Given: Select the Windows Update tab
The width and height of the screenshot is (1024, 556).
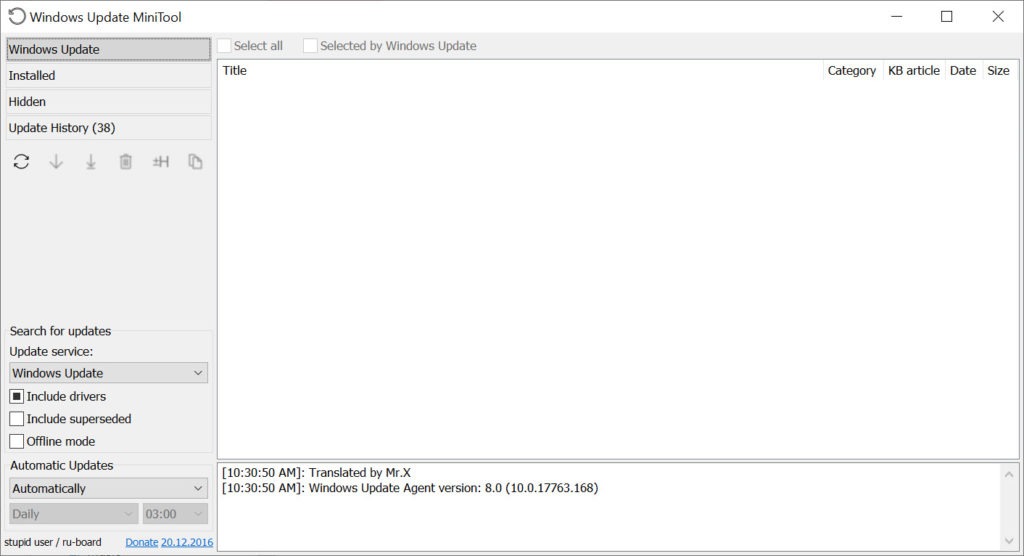Looking at the screenshot, I should coord(108,50).
